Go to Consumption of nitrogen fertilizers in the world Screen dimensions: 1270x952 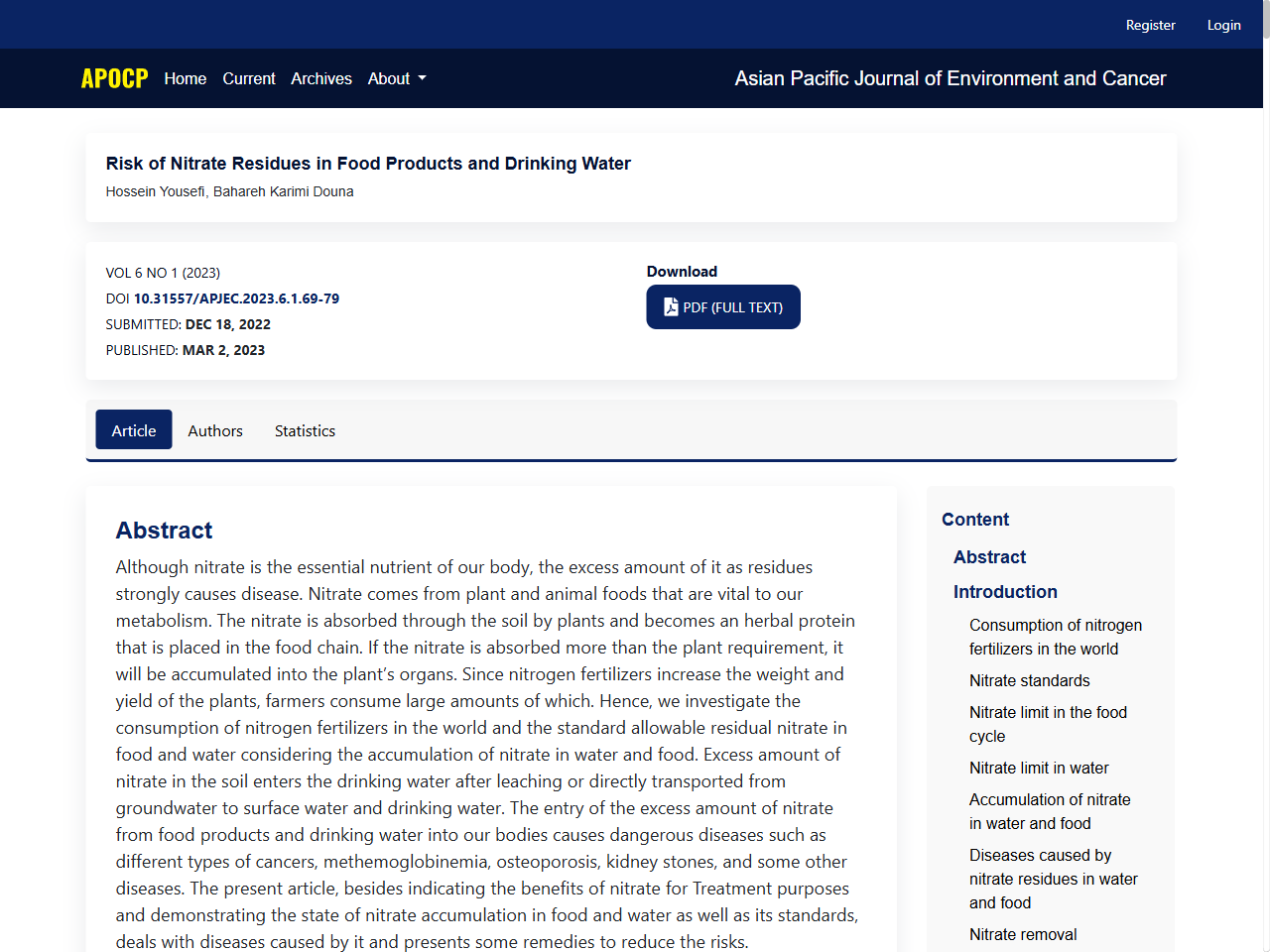point(1056,637)
